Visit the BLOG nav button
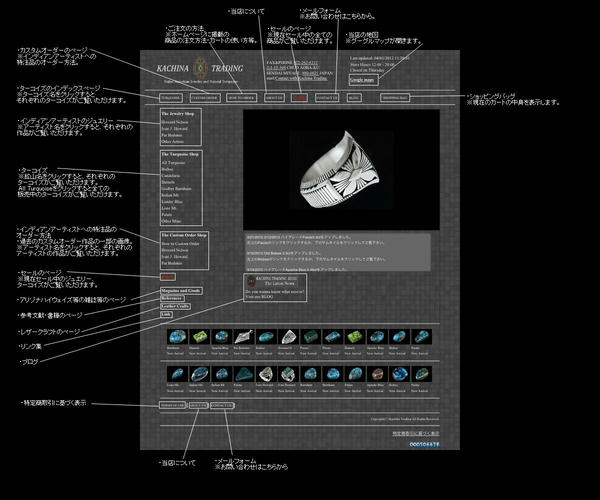The height and width of the screenshot is (500, 600). pyautogui.click(x=354, y=98)
